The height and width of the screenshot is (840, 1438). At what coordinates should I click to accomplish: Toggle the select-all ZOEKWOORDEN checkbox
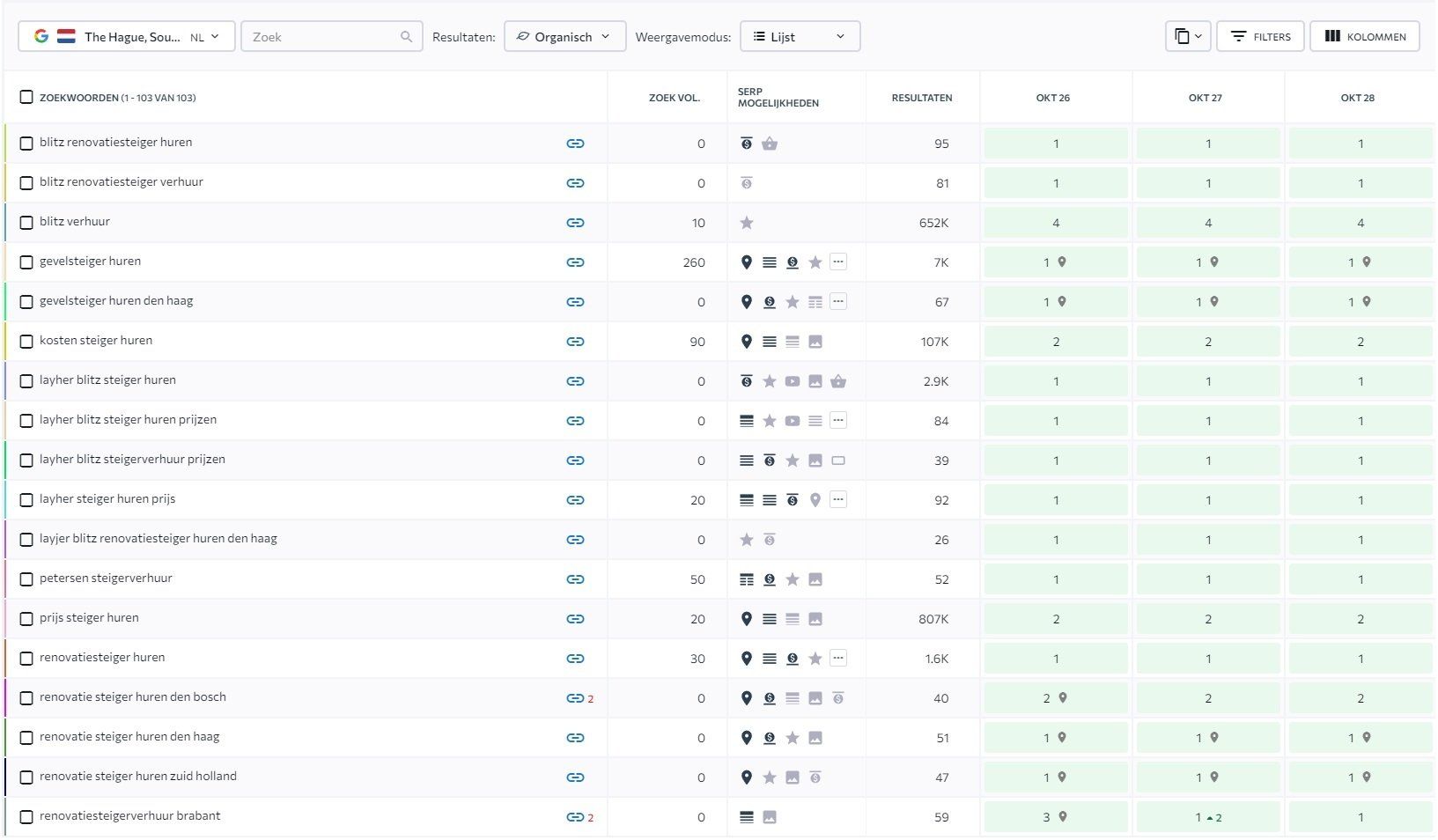[26, 97]
